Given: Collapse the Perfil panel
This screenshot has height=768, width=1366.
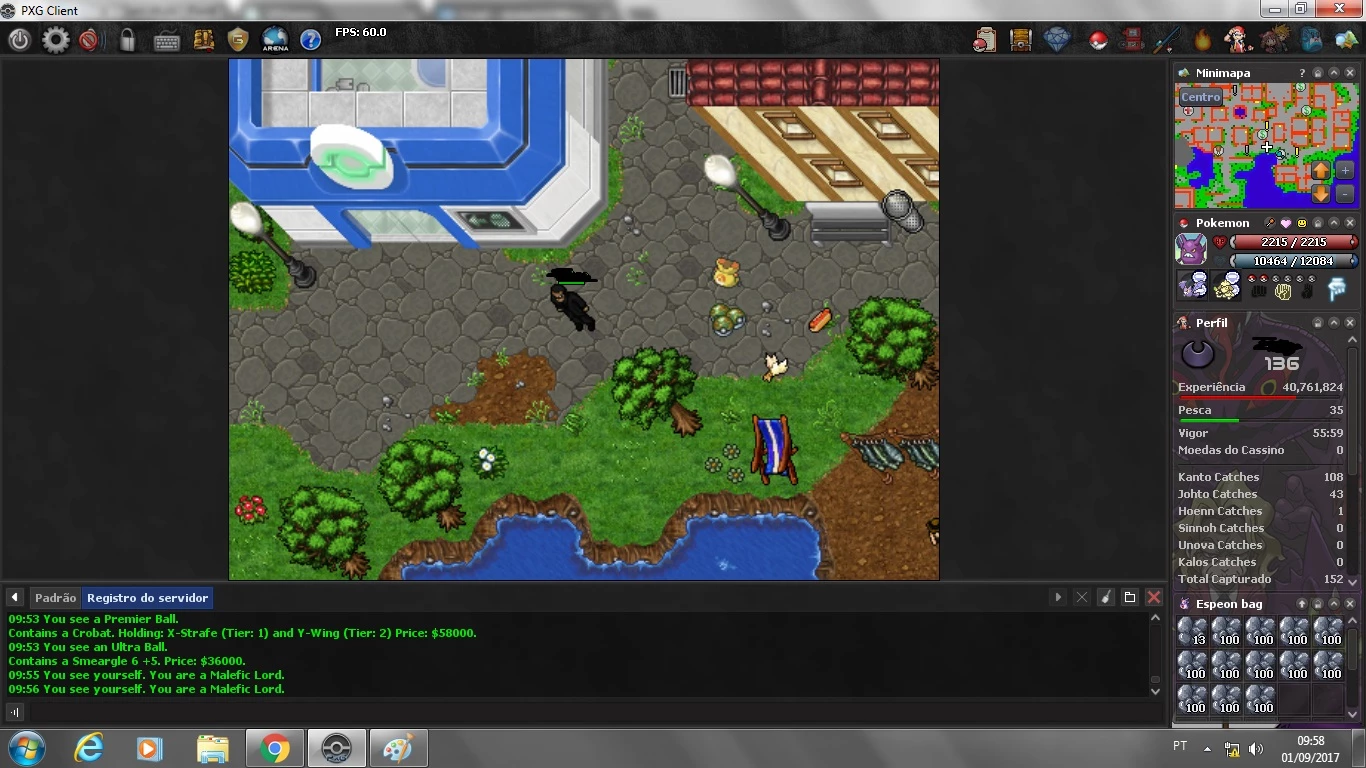Looking at the screenshot, I should click(1334, 323).
